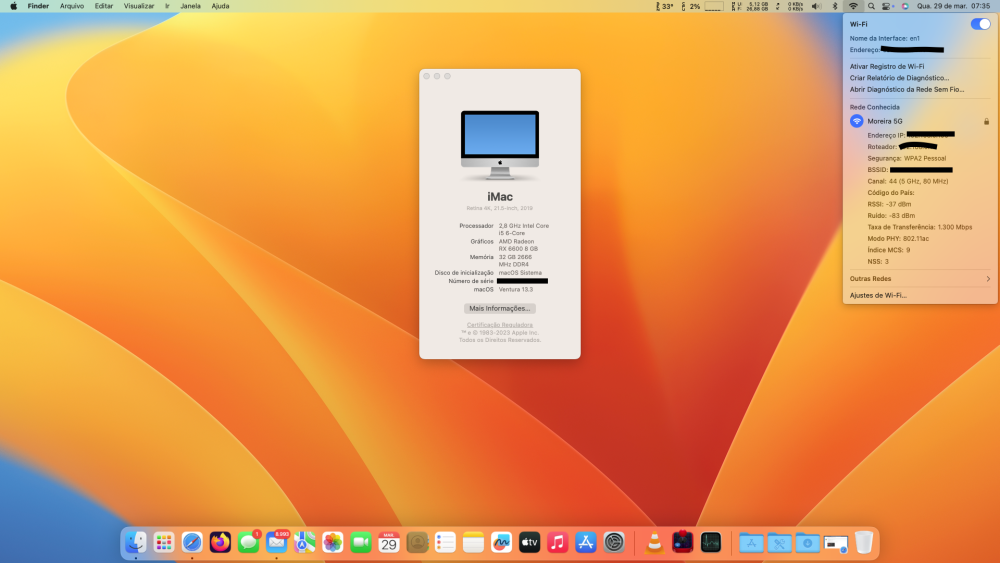Viewport: 1000px width, 563px height.
Task: Click the volume speaker icon in the menu bar
Action: click(816, 6)
